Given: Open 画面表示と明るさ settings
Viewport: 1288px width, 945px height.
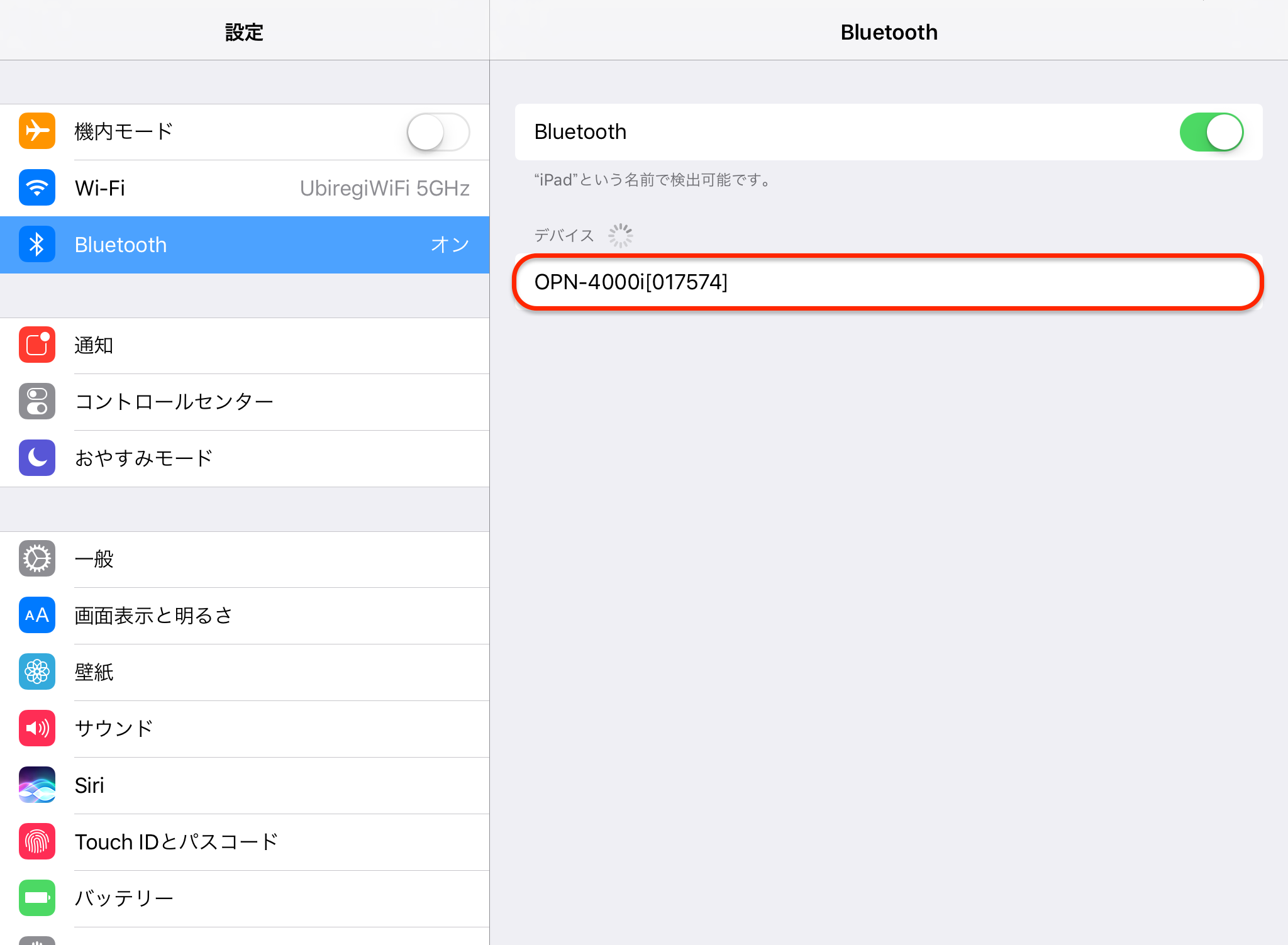Looking at the screenshot, I should [x=245, y=616].
